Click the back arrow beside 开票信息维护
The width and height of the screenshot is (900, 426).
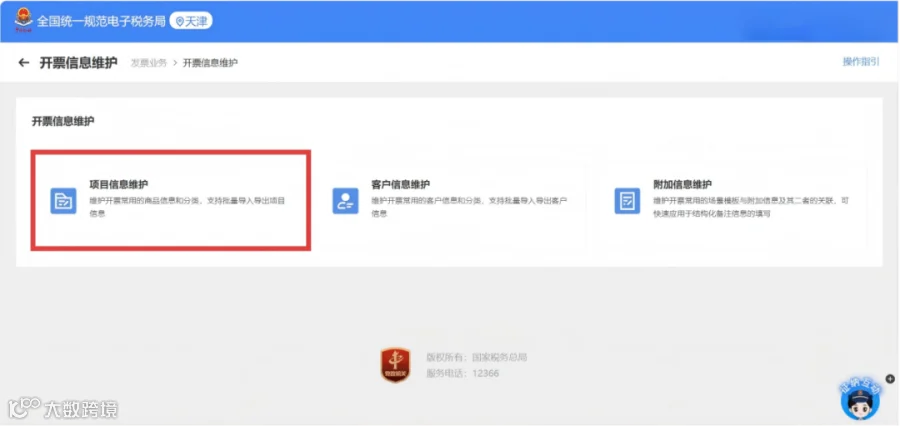pyautogui.click(x=24, y=63)
